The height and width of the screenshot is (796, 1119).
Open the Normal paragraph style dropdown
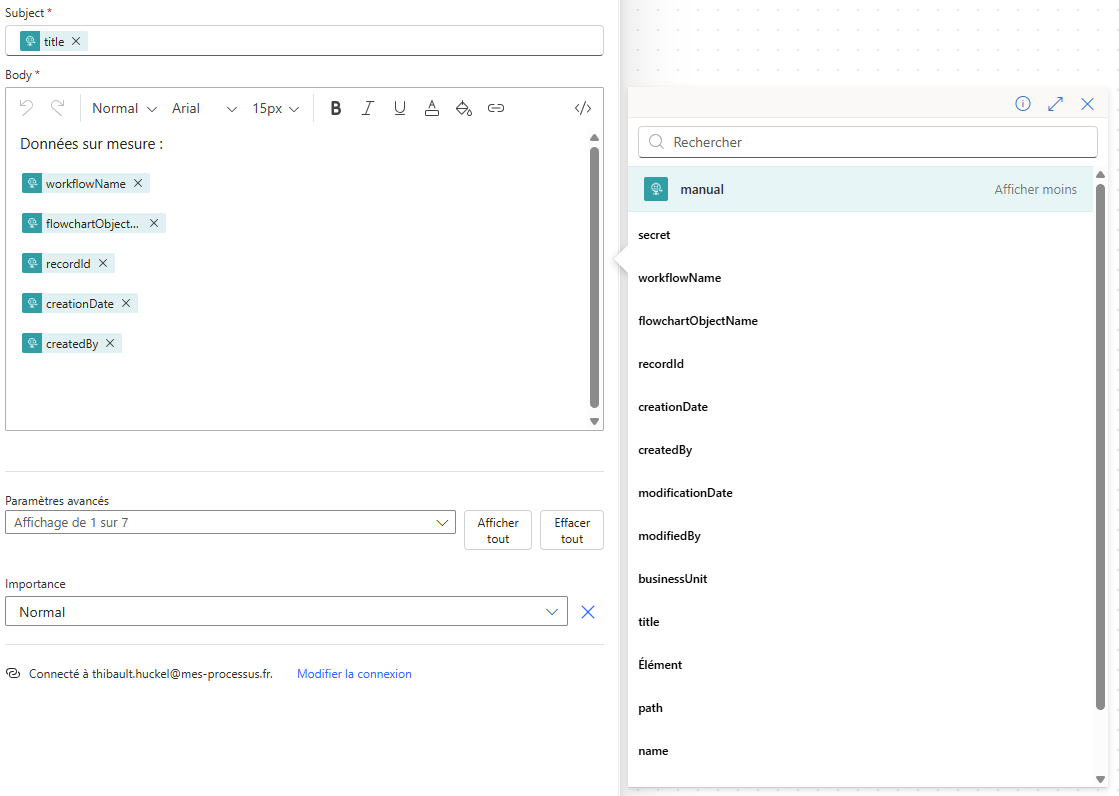[124, 108]
